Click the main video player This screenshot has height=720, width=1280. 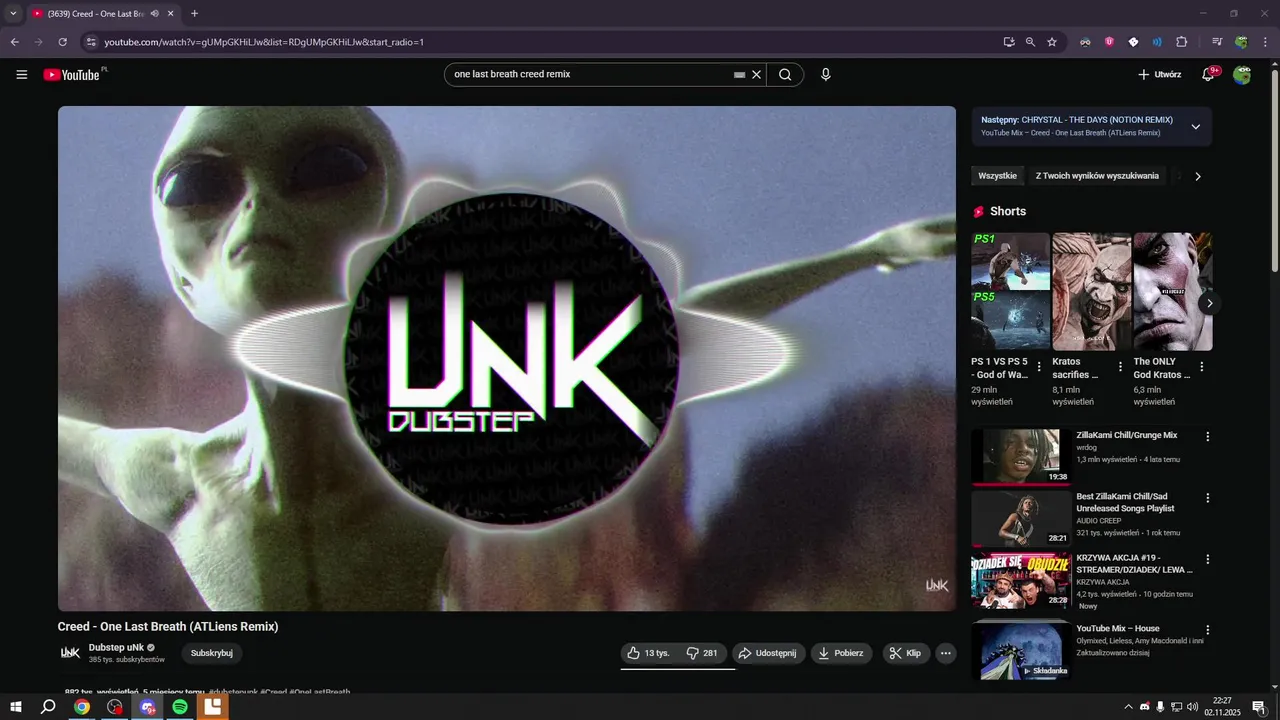(507, 358)
